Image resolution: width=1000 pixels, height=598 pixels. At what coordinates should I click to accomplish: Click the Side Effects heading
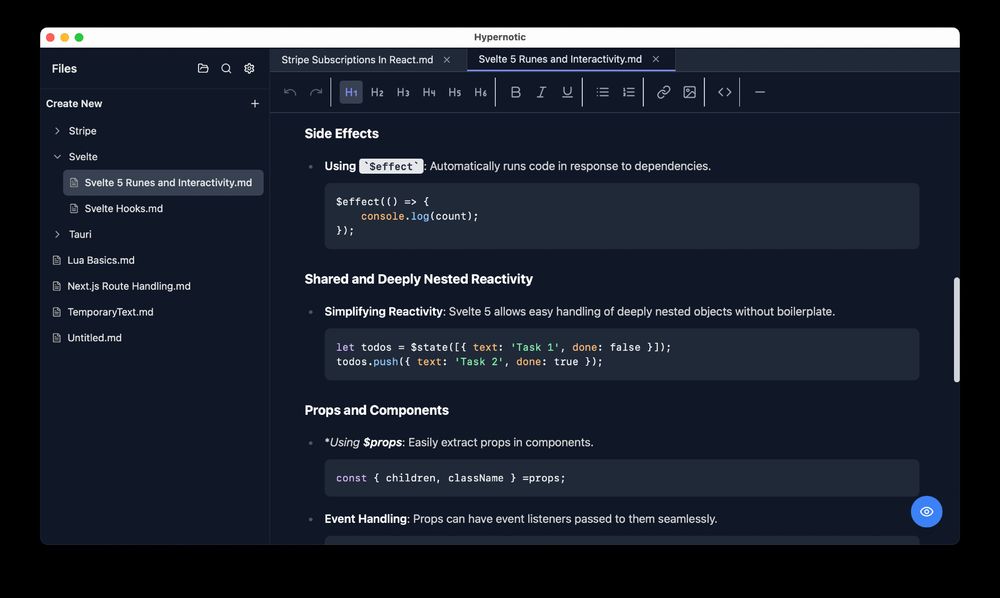pyautogui.click(x=342, y=134)
